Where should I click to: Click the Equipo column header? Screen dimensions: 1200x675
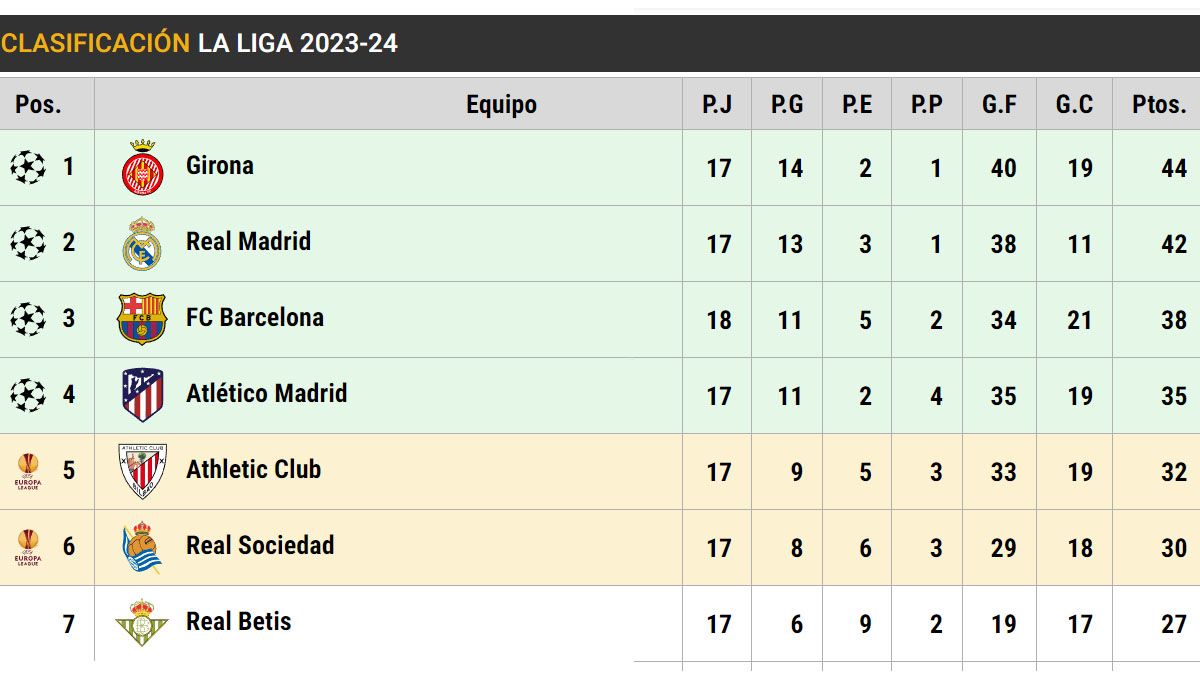click(501, 104)
